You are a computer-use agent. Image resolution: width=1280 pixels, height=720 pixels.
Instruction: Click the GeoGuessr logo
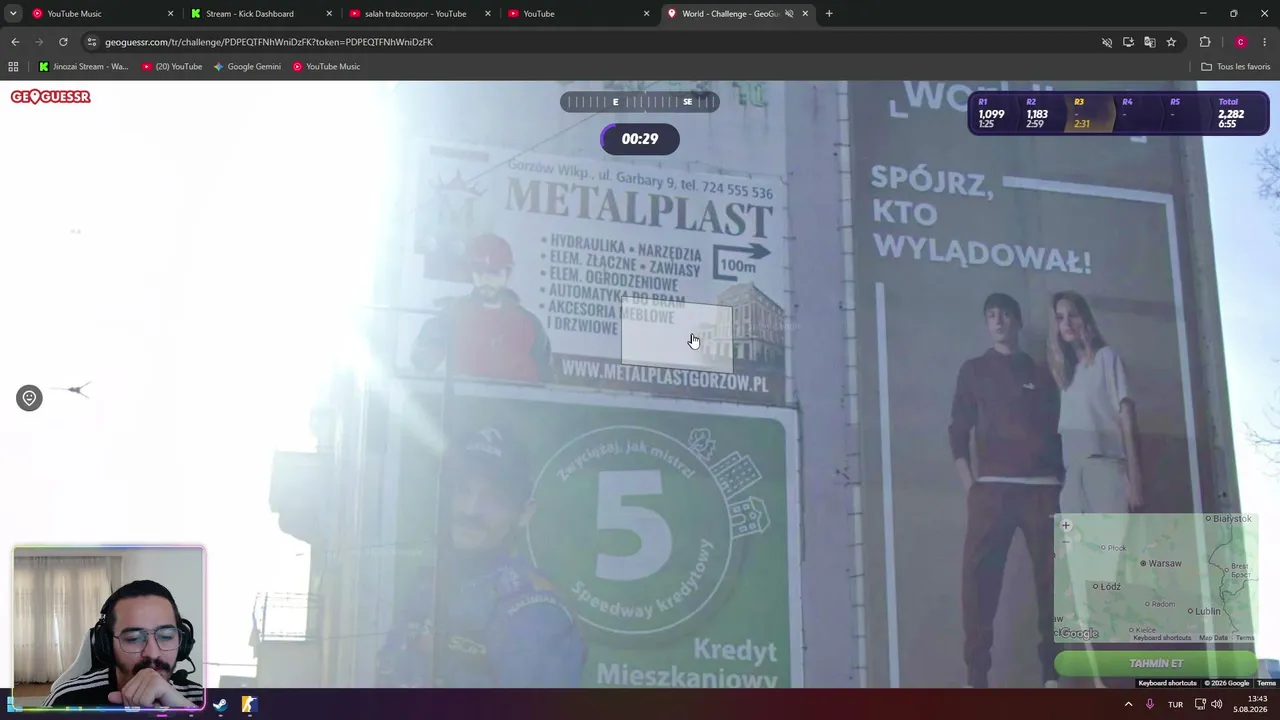tap(51, 97)
